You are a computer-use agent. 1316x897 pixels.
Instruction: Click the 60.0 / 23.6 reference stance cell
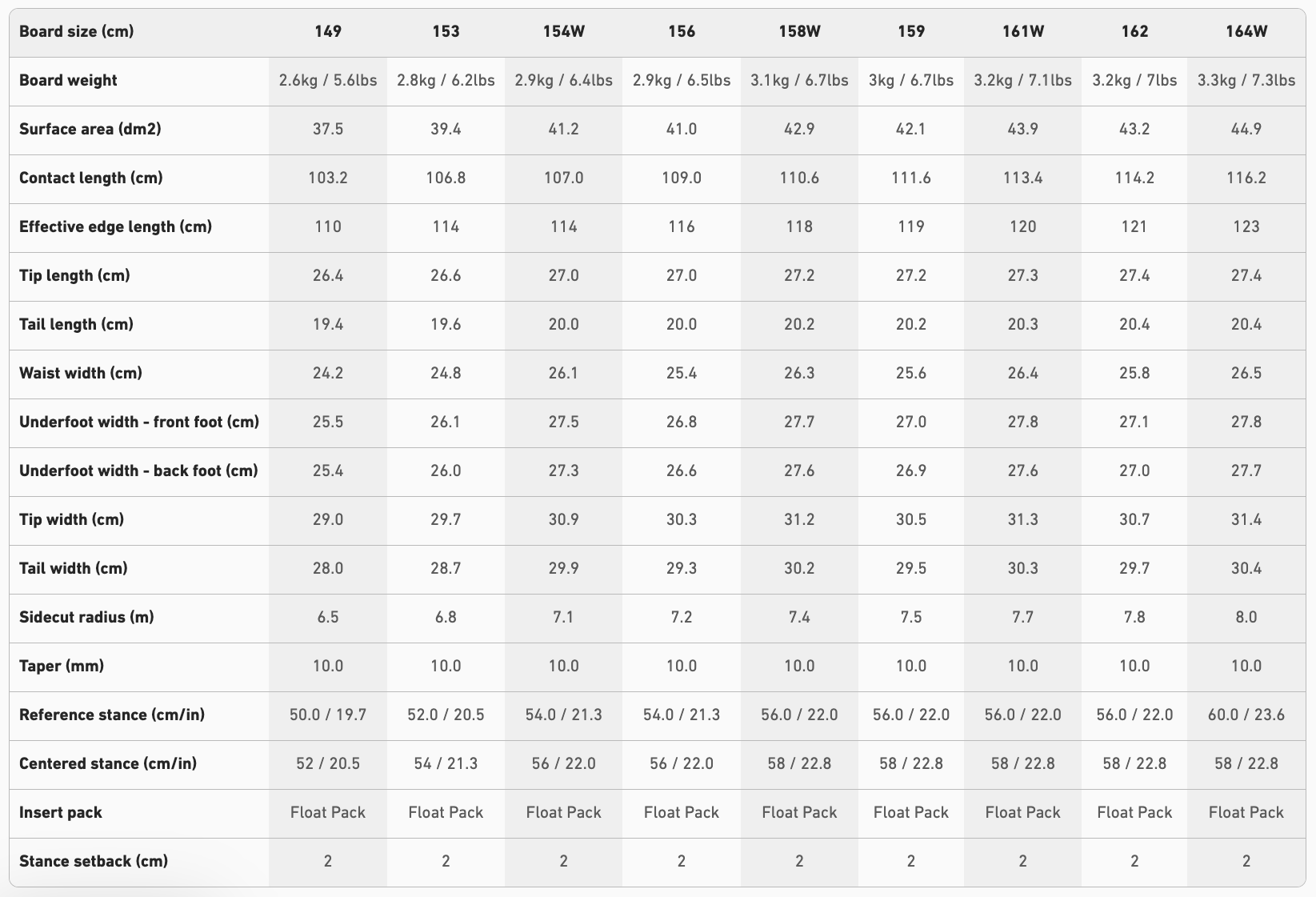[1246, 715]
